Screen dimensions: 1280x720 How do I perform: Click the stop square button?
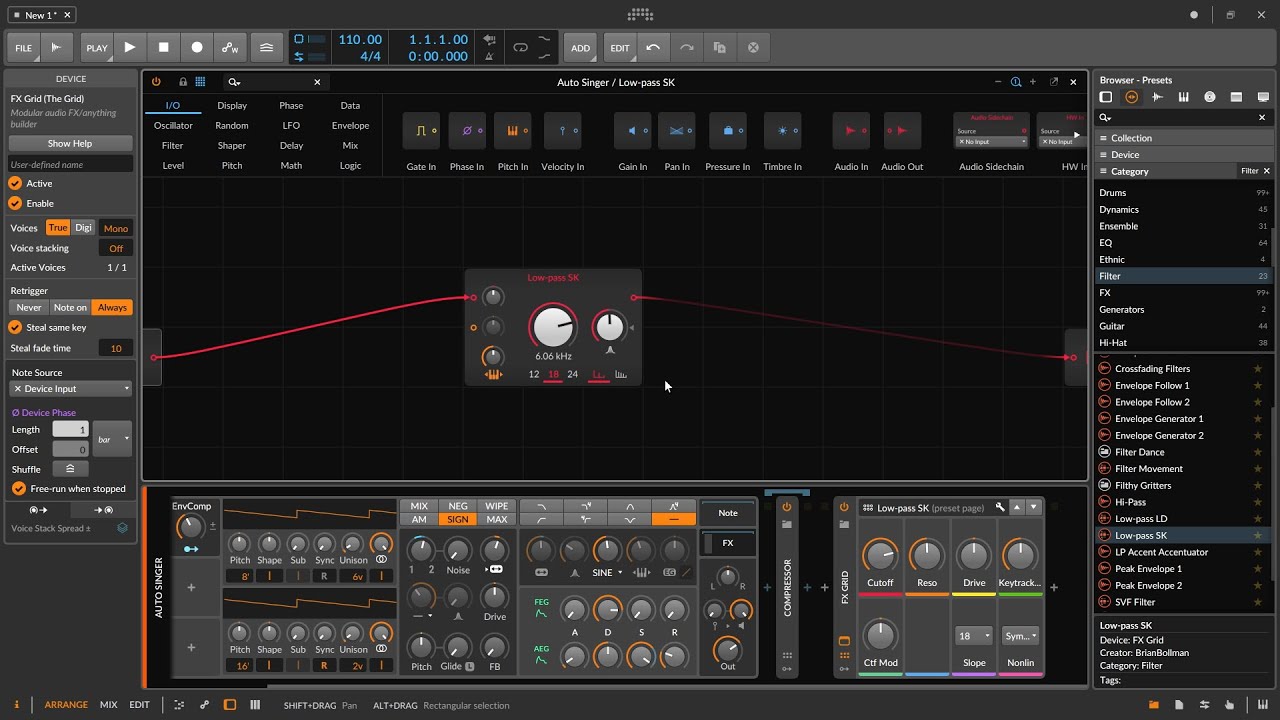pos(163,47)
